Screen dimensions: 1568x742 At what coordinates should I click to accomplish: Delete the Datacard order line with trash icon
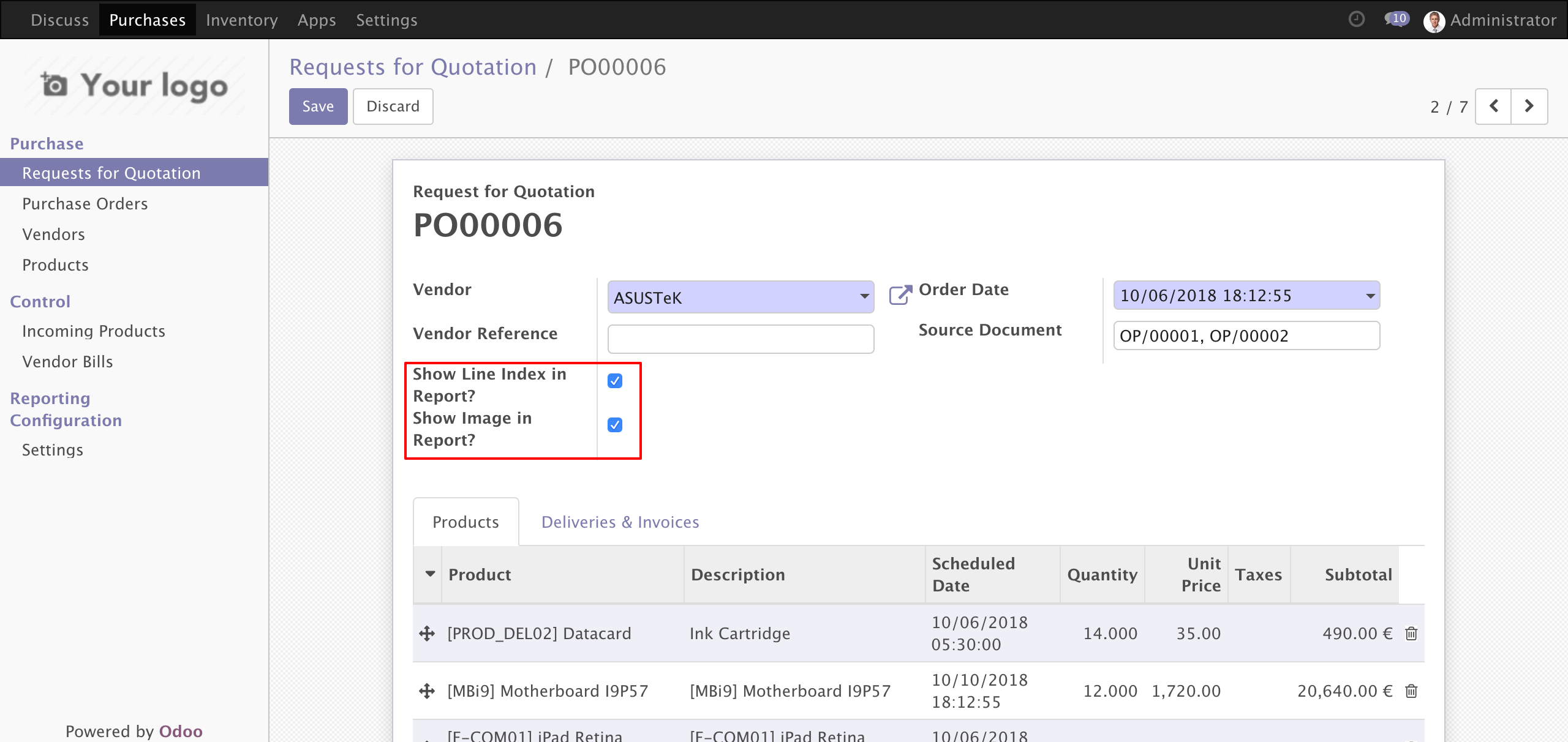pos(1411,634)
